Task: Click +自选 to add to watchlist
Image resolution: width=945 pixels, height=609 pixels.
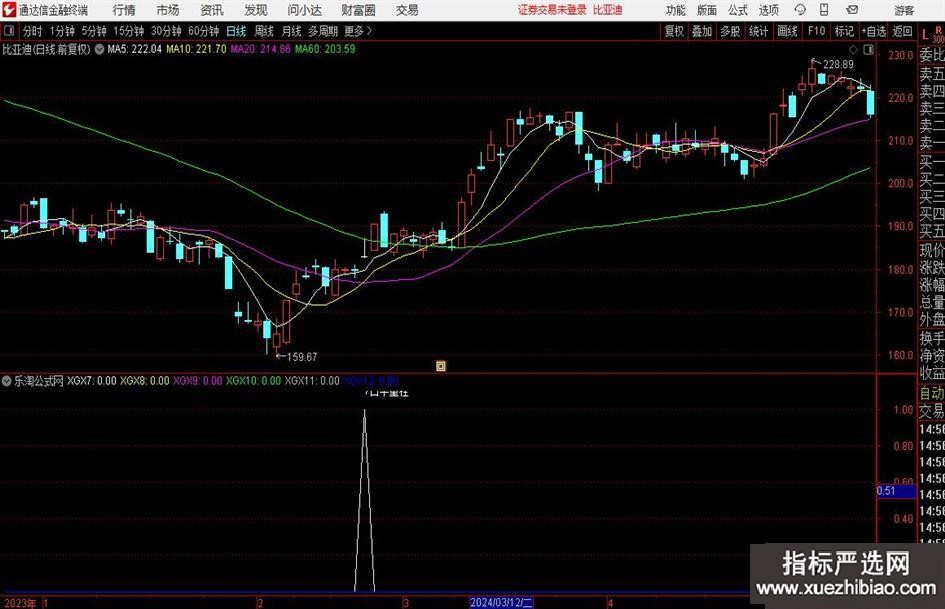Action: (x=873, y=31)
